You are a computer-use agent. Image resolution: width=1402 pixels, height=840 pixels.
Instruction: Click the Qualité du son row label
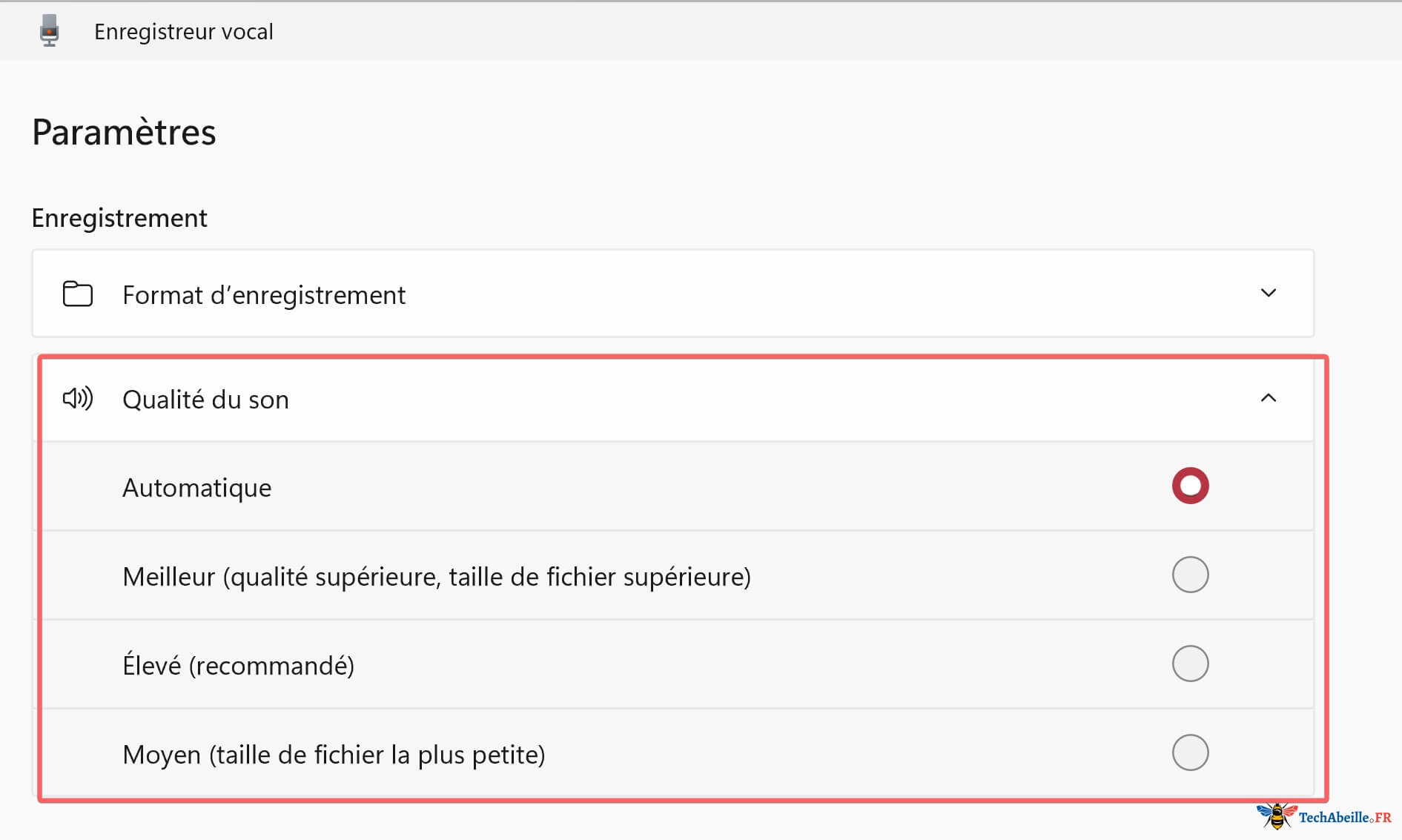[205, 399]
